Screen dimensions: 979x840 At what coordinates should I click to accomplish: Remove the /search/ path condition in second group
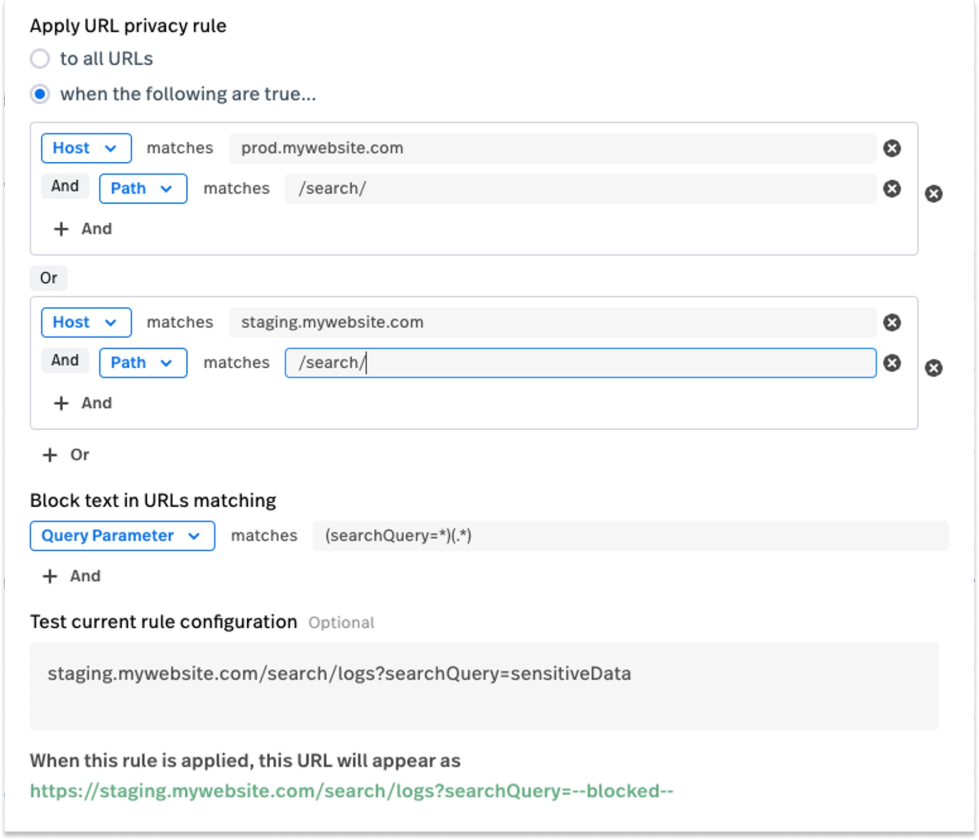[892, 363]
